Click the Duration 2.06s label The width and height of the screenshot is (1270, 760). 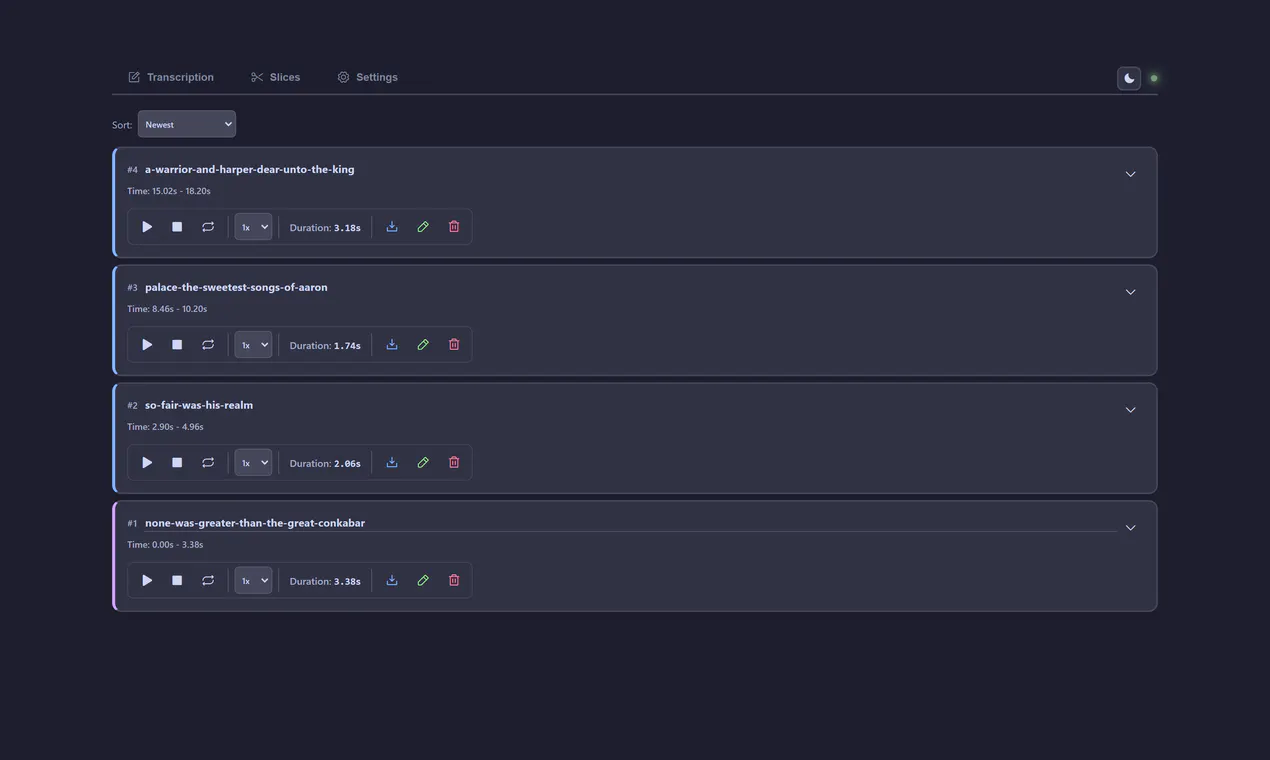tap(325, 464)
